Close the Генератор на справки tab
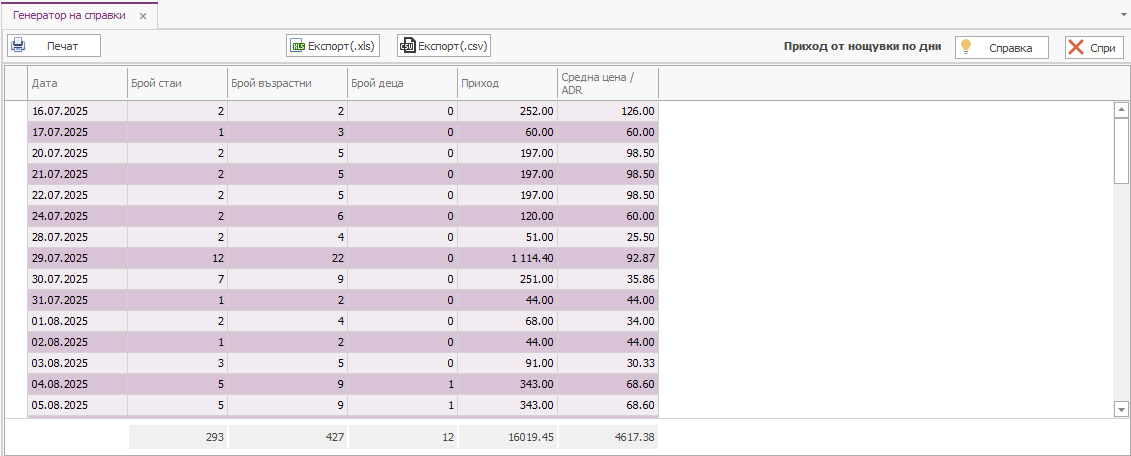Viewport: 1131px width, 456px height. (x=143, y=16)
